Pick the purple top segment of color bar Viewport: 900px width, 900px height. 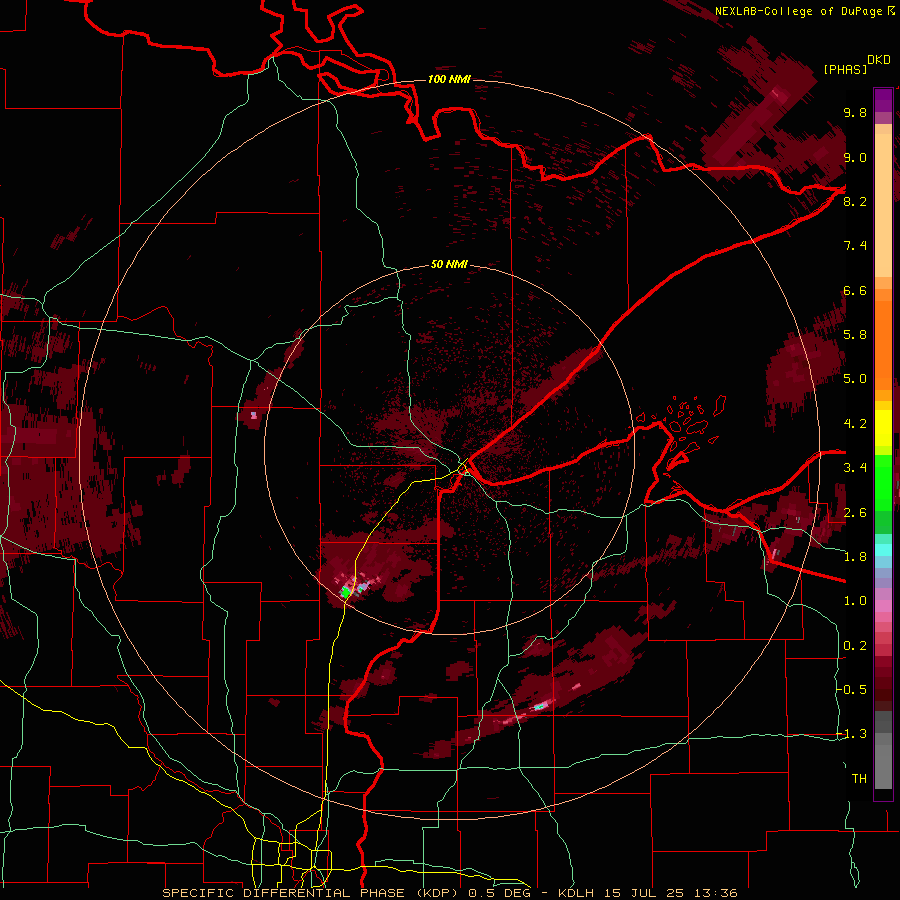tap(883, 100)
